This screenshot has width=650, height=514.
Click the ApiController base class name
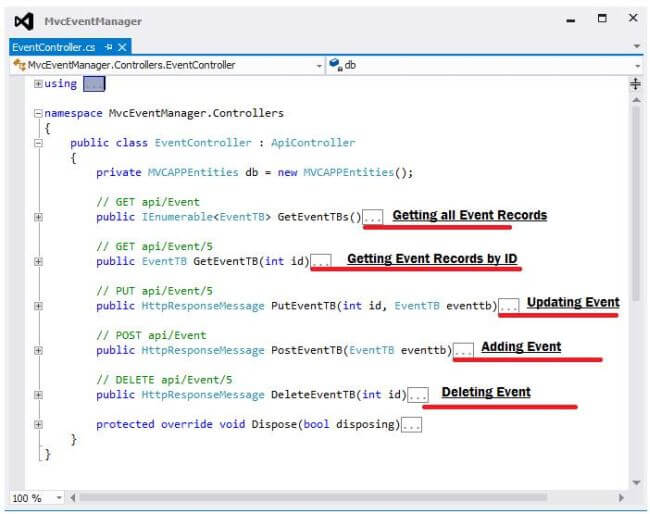[313, 143]
